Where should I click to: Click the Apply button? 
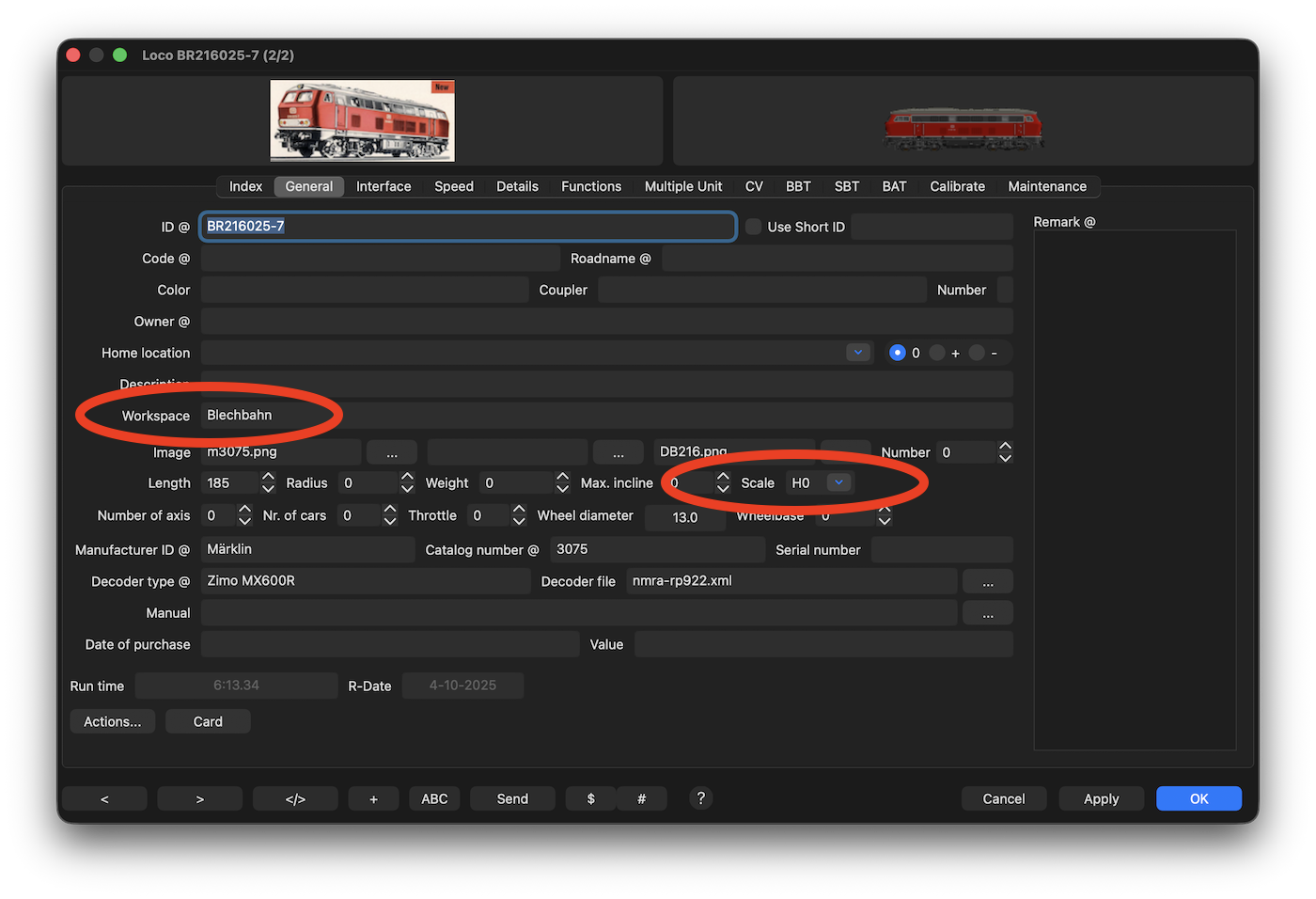point(1101,798)
